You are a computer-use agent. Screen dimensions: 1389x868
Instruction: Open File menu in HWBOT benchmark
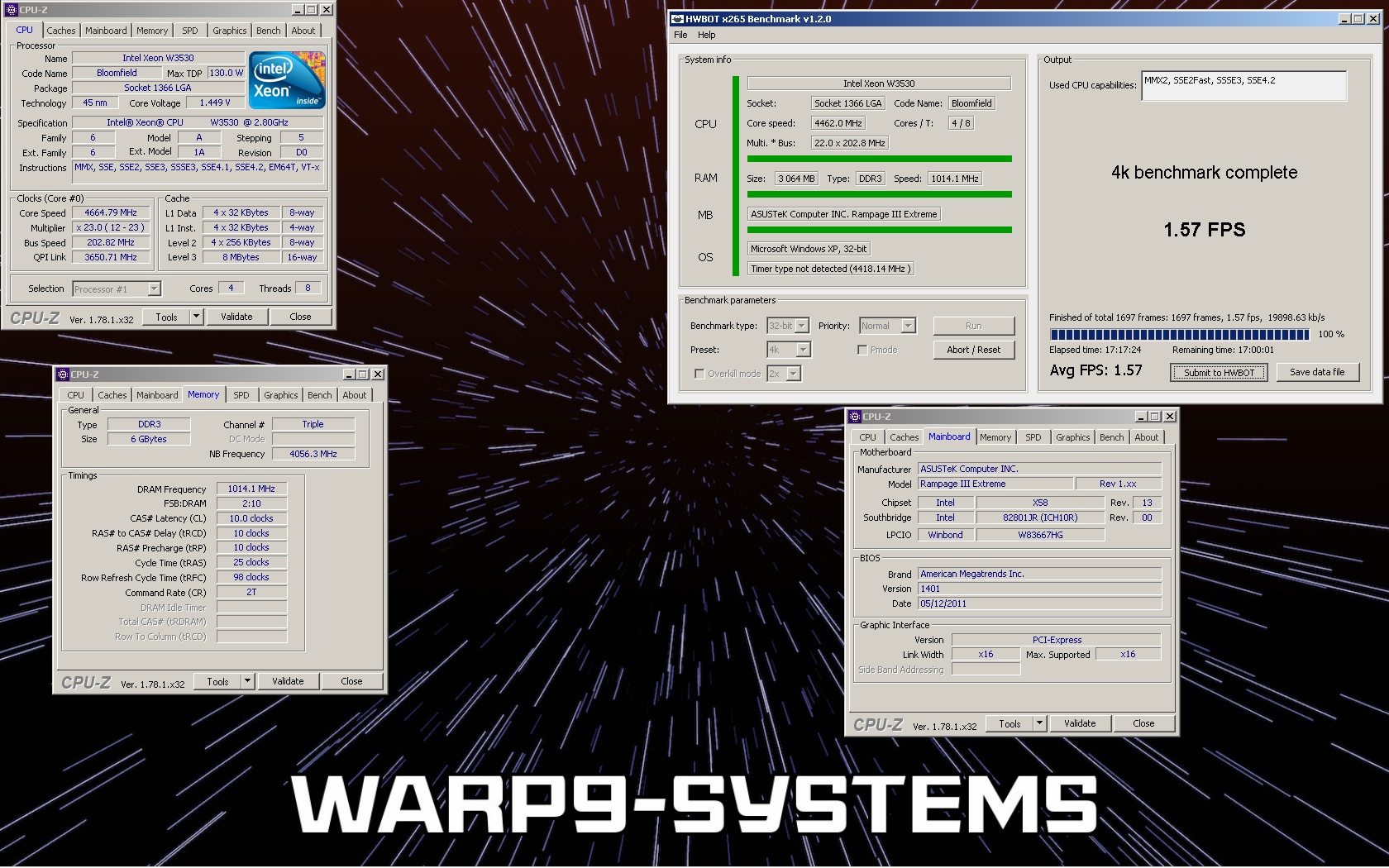[680, 35]
